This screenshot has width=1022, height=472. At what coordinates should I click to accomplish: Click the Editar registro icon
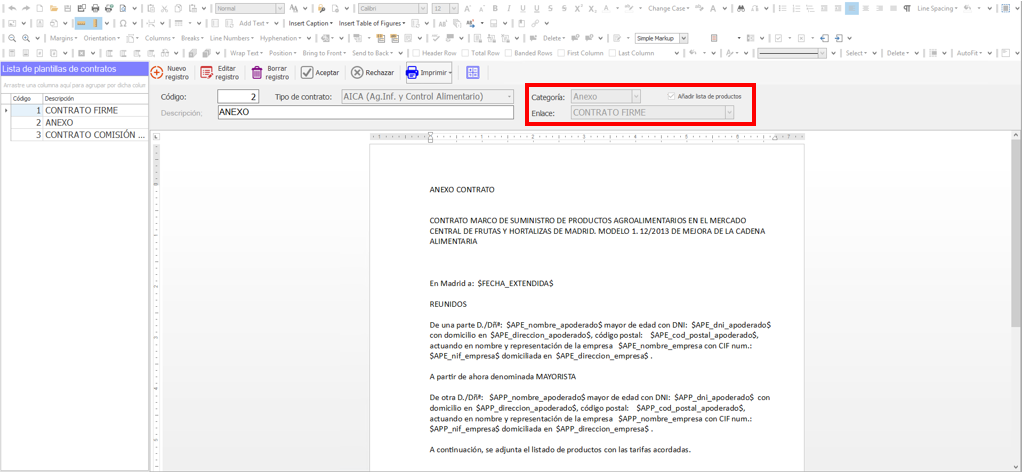(207, 72)
